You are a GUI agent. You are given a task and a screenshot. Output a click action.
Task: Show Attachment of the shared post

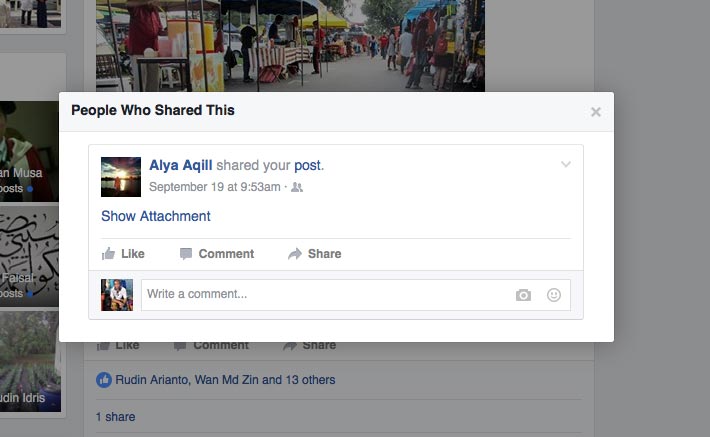coord(156,216)
